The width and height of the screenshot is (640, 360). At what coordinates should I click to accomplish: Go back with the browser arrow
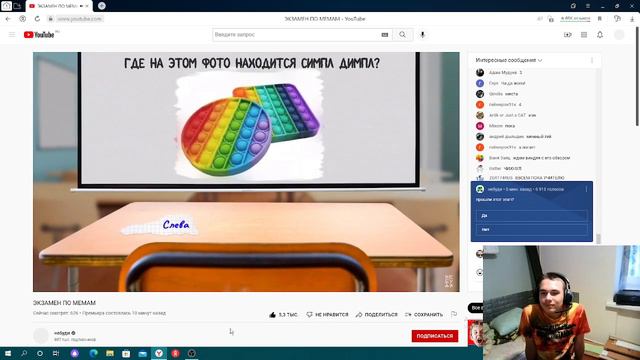(x=8, y=19)
